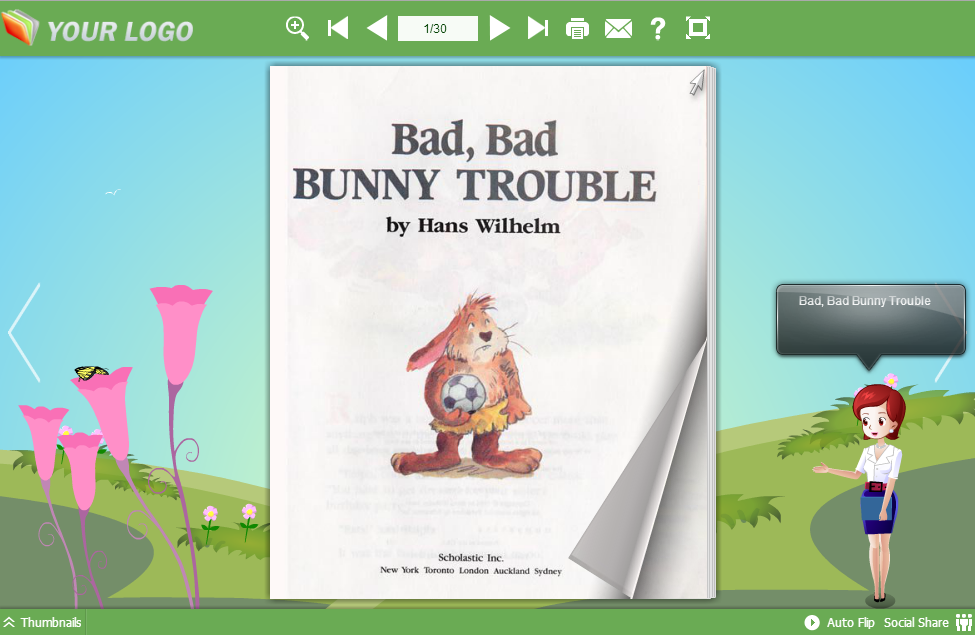975x635 pixels.
Task: Open the help question mark
Action: pos(657,29)
